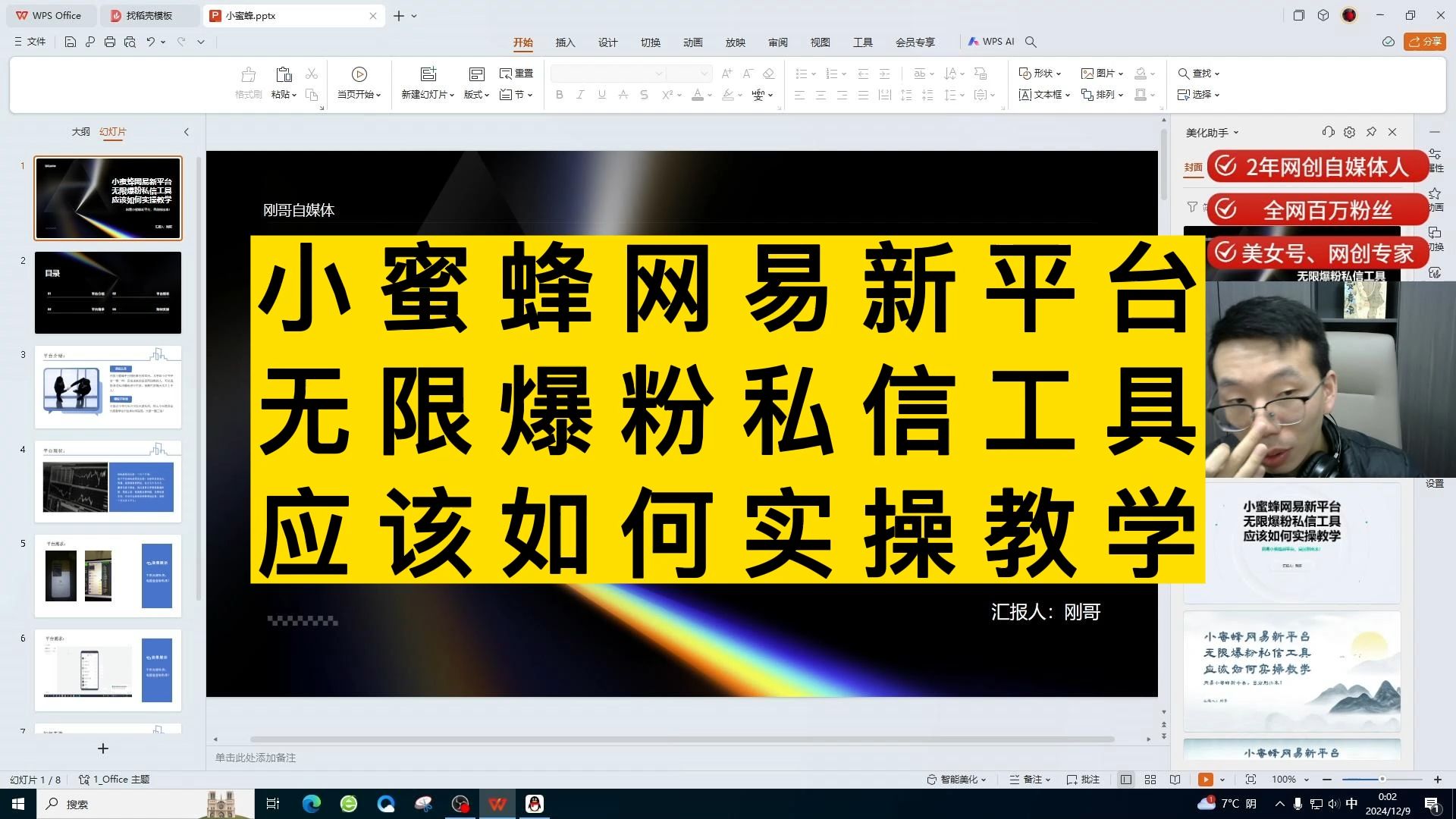Open the 插入 Insert ribbon tab
The image size is (1456, 819).
[565, 42]
